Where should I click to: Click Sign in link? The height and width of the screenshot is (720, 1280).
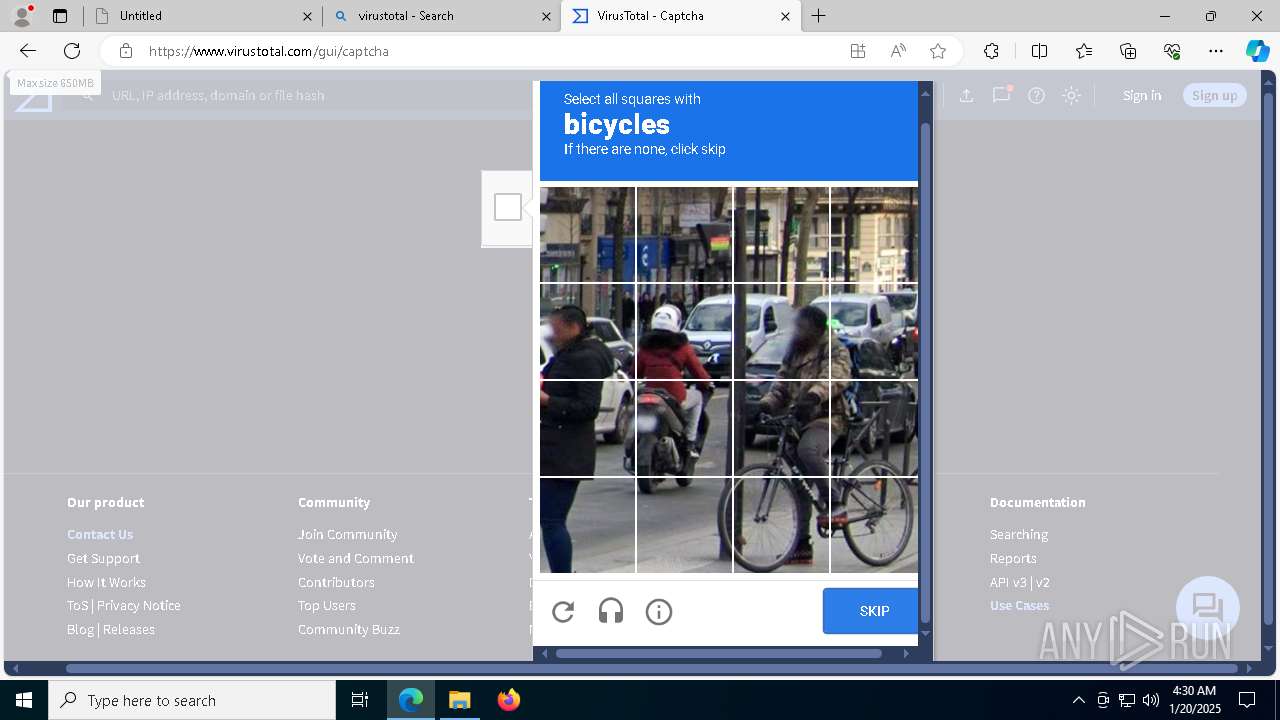click(1142, 95)
